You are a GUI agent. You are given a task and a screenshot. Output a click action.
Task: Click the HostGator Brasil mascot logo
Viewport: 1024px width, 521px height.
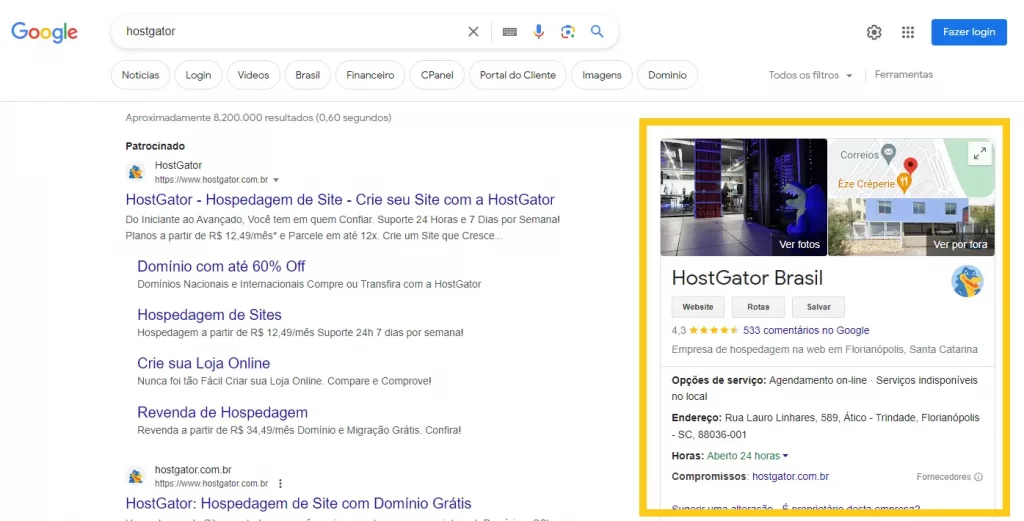pos(967,281)
